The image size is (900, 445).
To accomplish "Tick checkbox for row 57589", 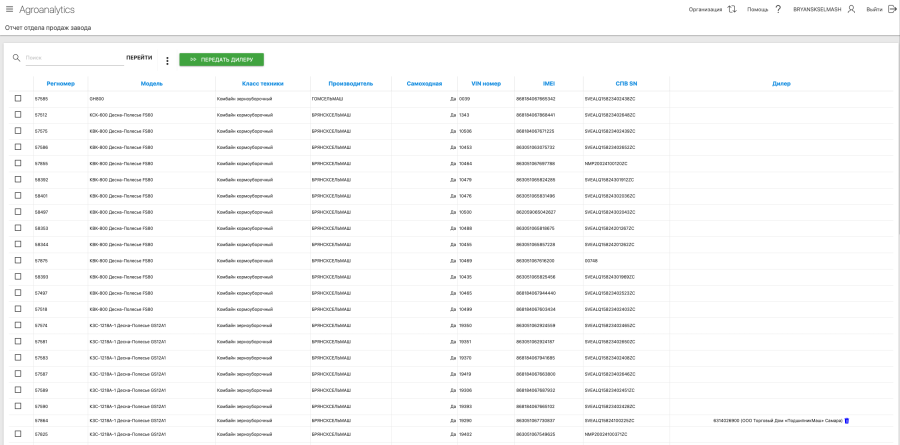I will click(x=18, y=389).
